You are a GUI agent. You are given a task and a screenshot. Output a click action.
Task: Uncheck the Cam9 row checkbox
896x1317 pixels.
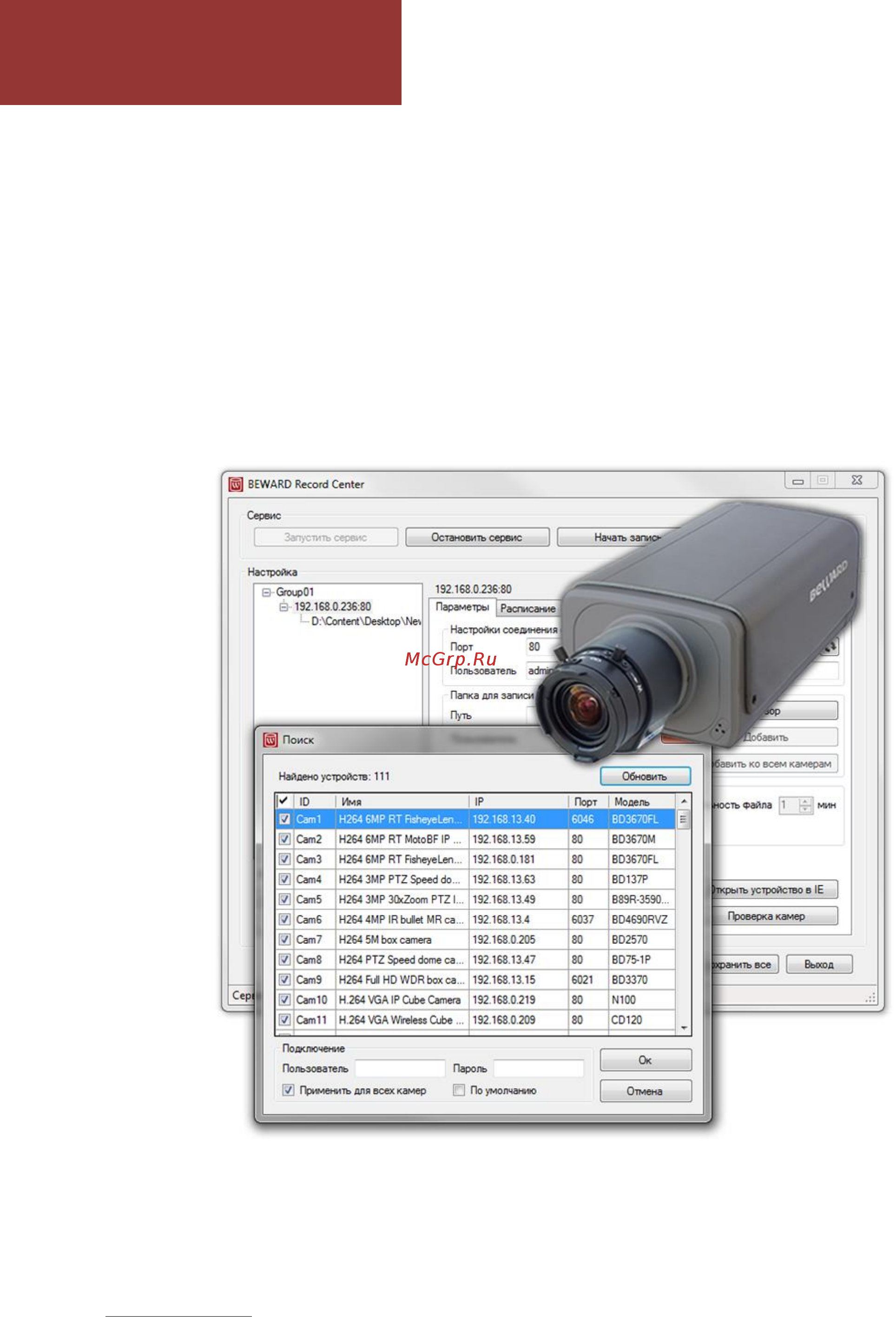tap(284, 980)
